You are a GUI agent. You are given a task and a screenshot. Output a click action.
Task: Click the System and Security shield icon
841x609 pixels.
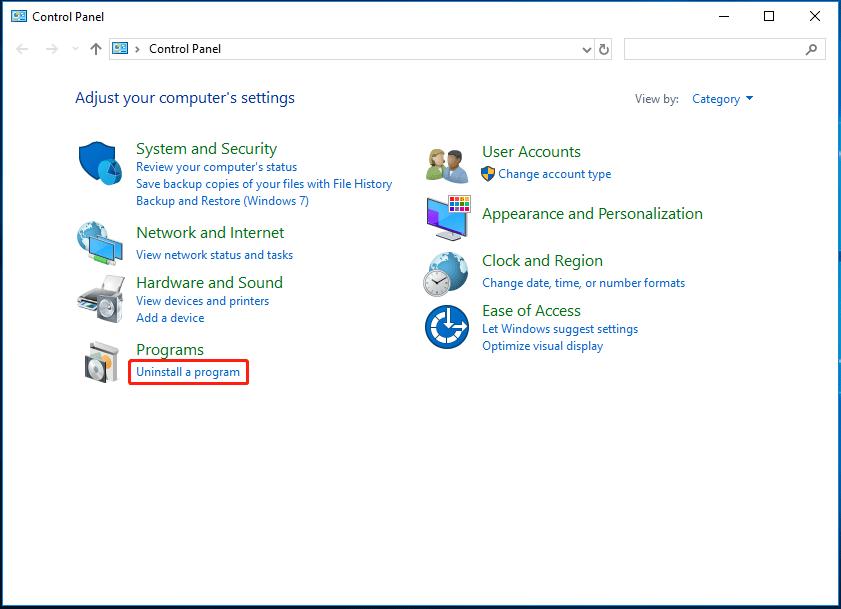(100, 164)
